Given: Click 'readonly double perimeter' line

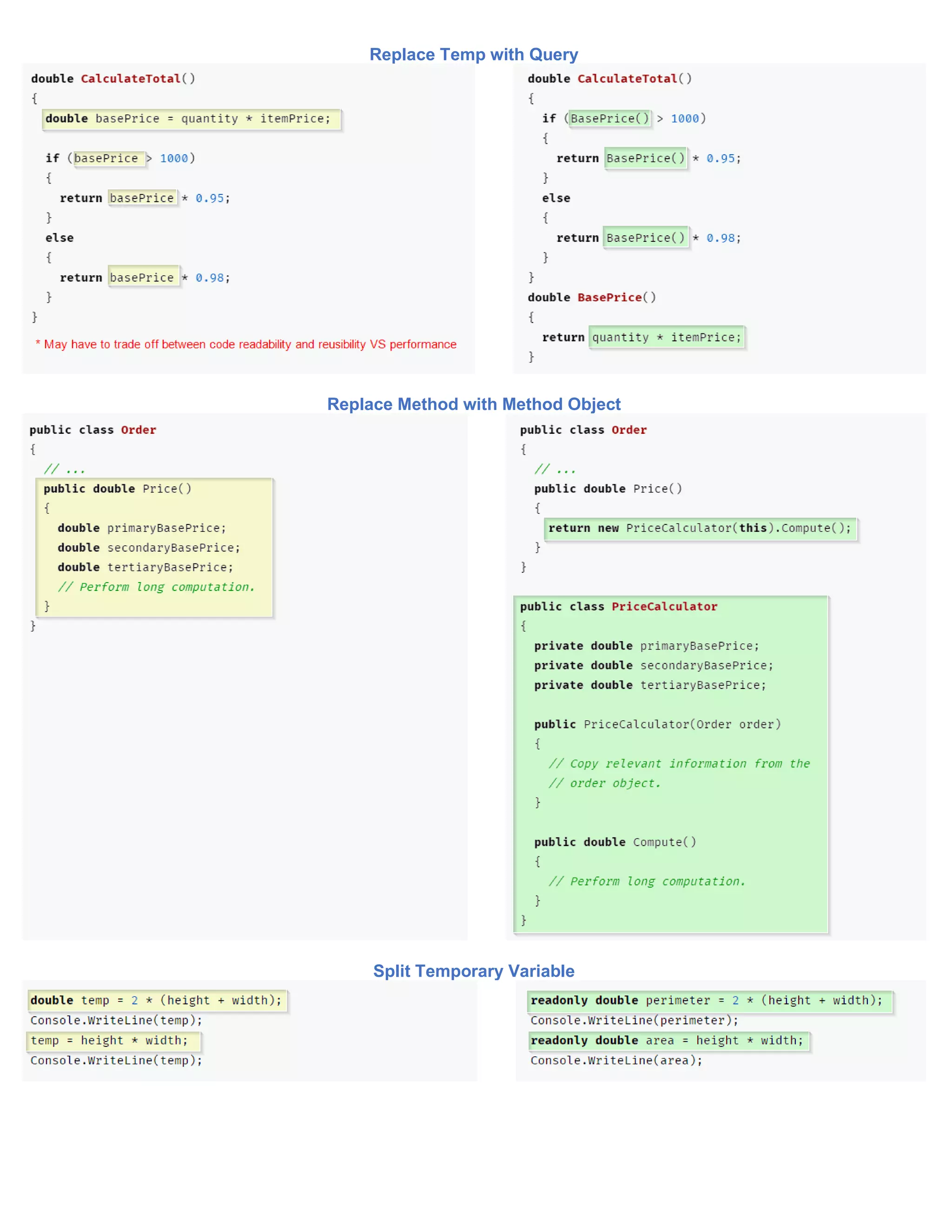Looking at the screenshot, I should 710,1001.
